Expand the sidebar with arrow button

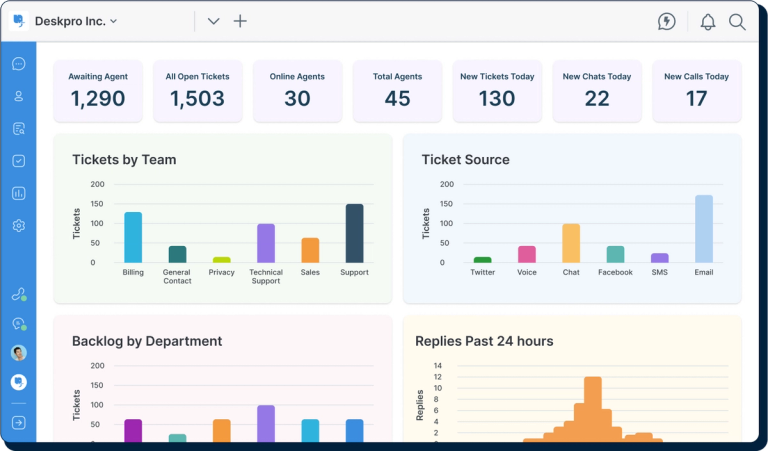tap(18, 423)
